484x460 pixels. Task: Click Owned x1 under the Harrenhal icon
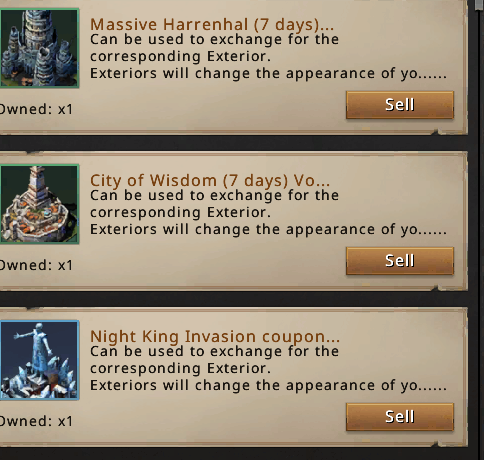tap(36, 109)
